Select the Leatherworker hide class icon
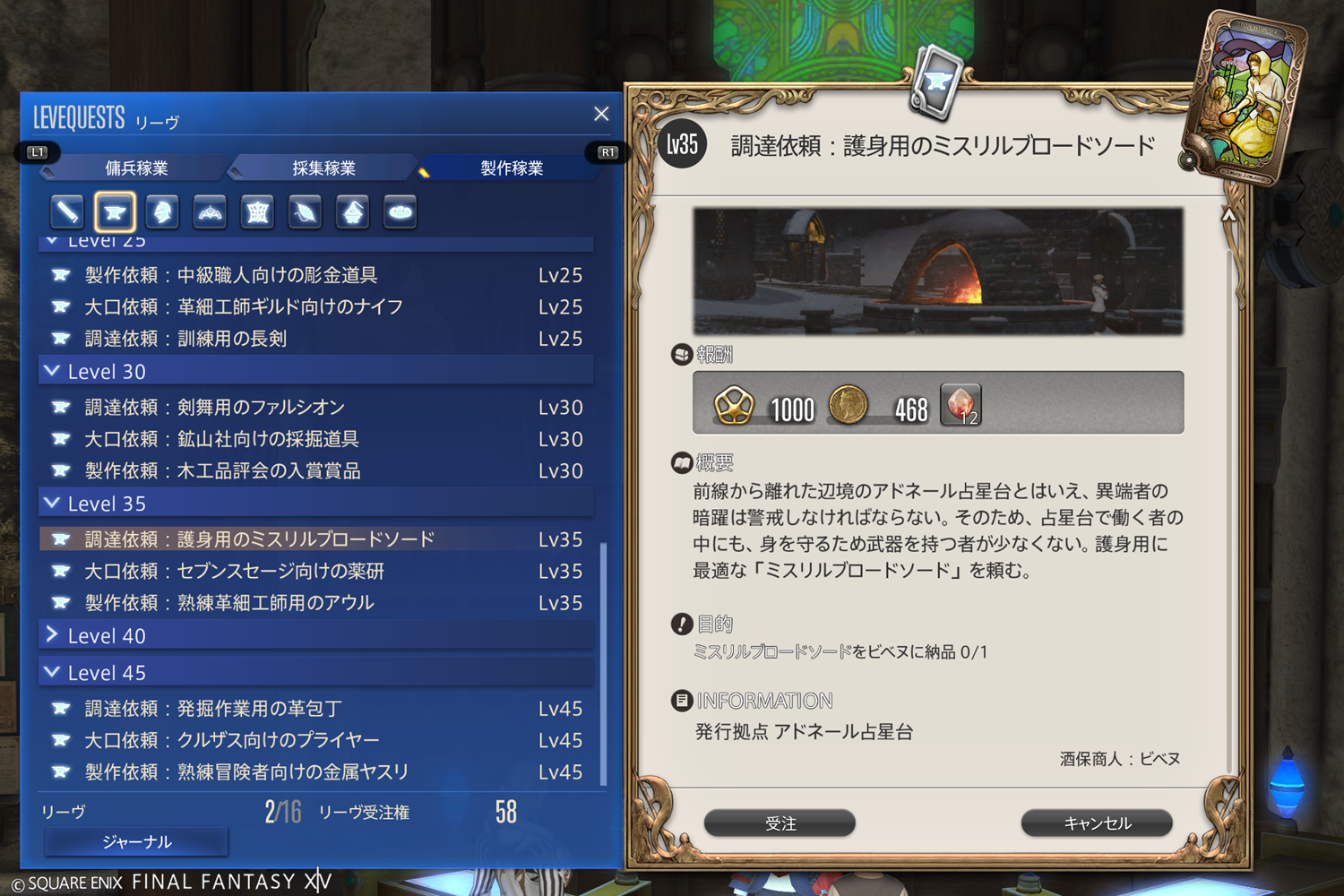The width and height of the screenshot is (1344, 896). click(257, 212)
